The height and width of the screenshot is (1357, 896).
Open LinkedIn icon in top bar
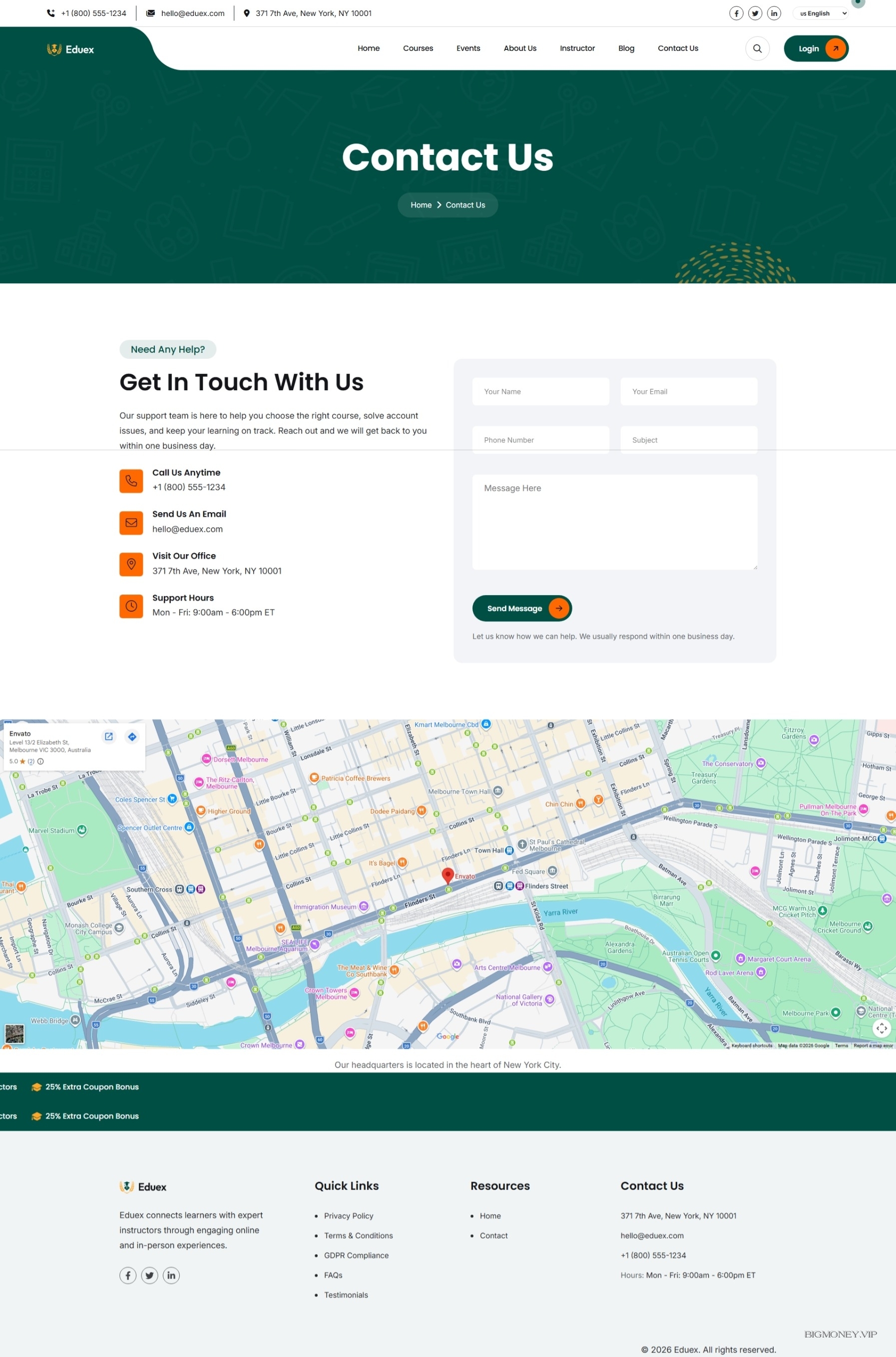coord(774,13)
